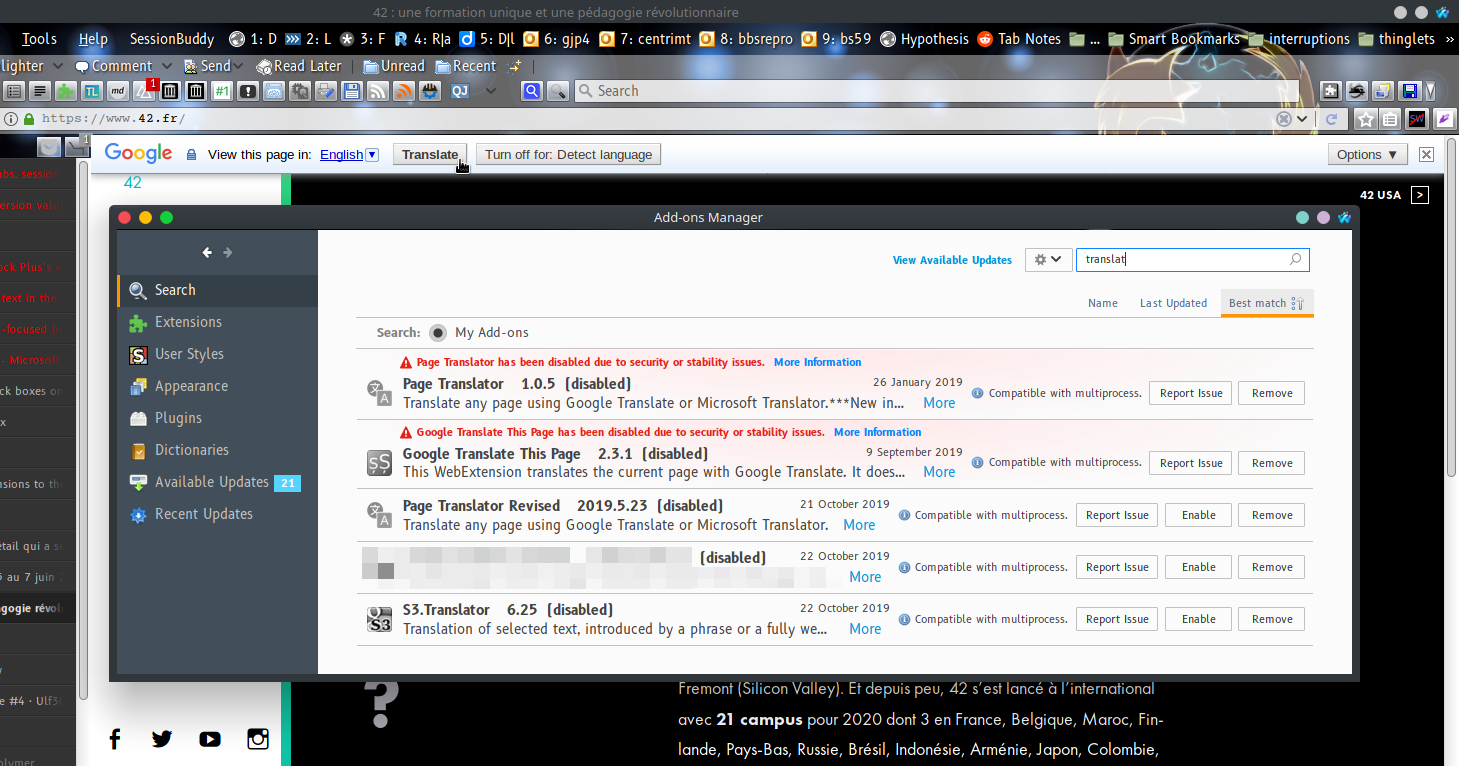The height and width of the screenshot is (766, 1459).
Task: Click the 42 USA link on page
Action: click(1380, 195)
